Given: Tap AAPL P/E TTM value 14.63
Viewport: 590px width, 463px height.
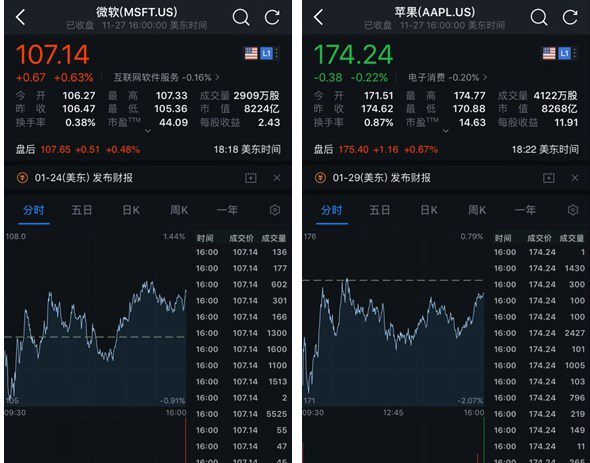Looking at the screenshot, I should coord(472,122).
